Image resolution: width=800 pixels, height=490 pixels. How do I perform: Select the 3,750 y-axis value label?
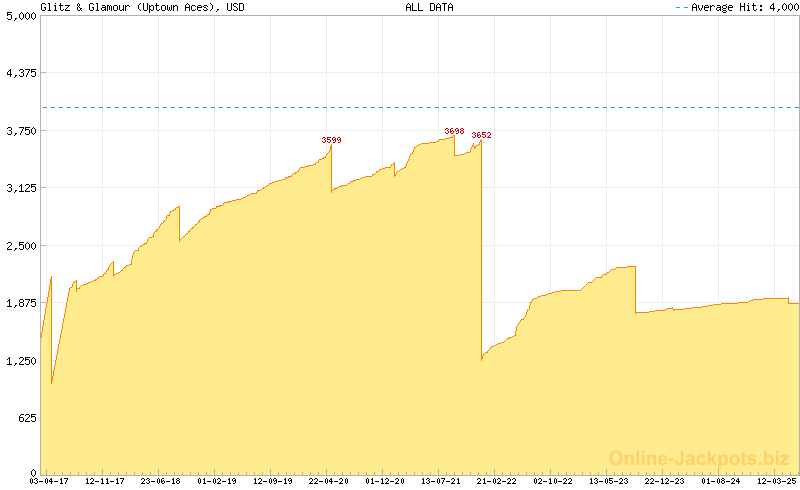[20, 131]
